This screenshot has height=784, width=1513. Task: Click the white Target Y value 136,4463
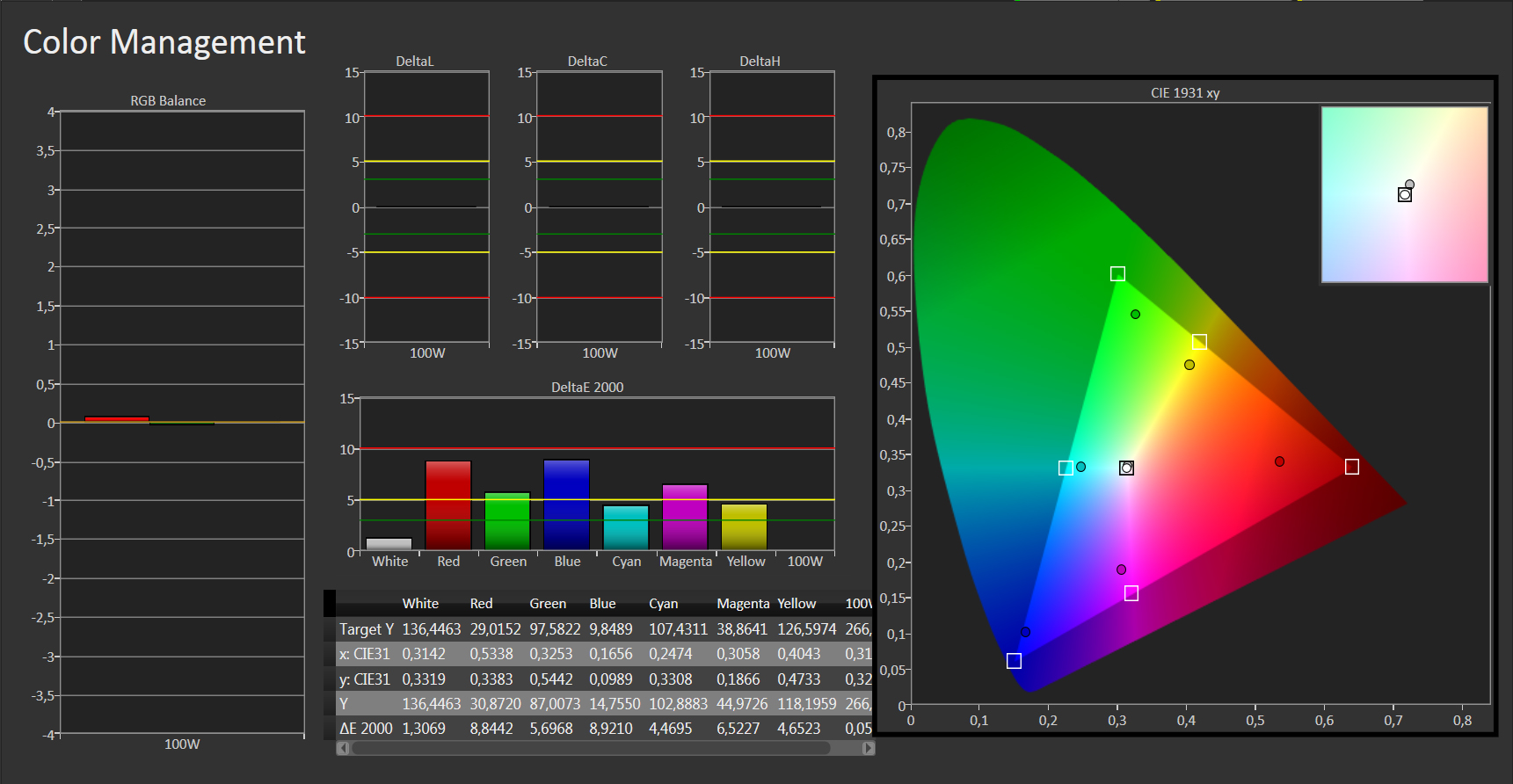tap(432, 629)
